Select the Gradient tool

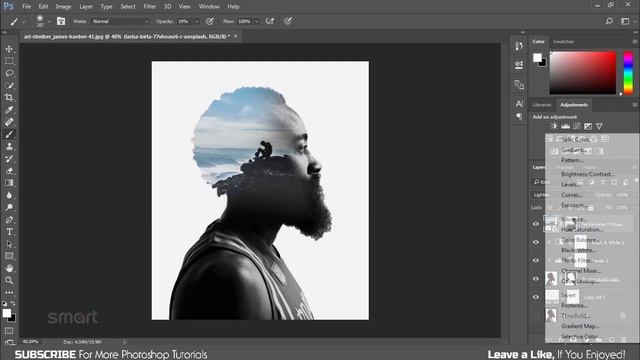tap(9, 183)
